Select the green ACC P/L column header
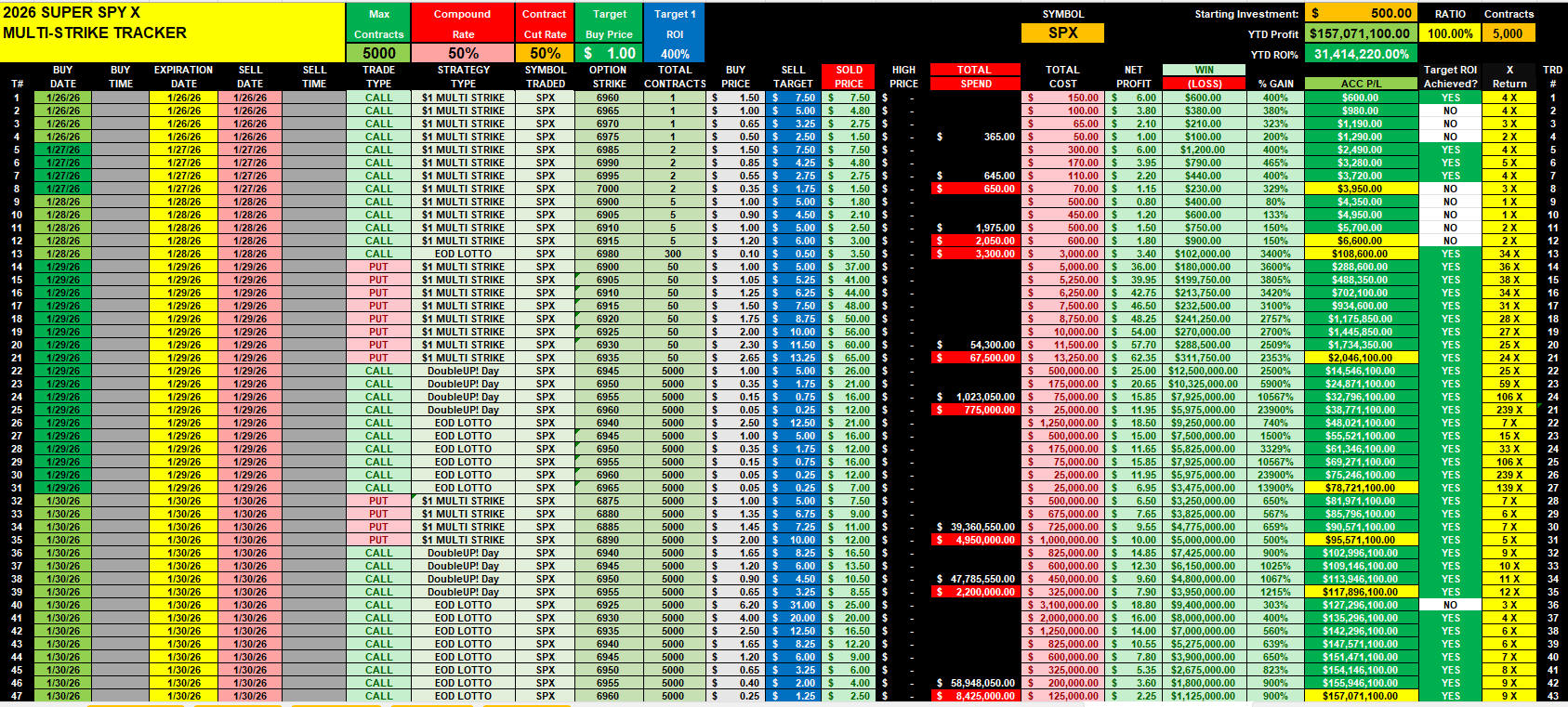1568x707 pixels. click(x=1360, y=84)
